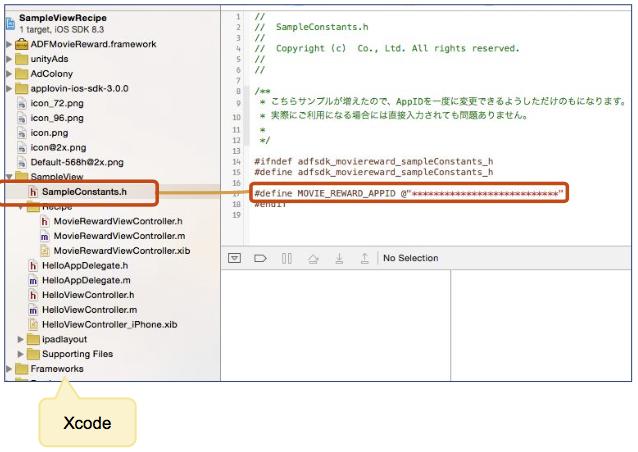Select icon.png file
Viewport: 638px width, 452px height.
click(49, 133)
